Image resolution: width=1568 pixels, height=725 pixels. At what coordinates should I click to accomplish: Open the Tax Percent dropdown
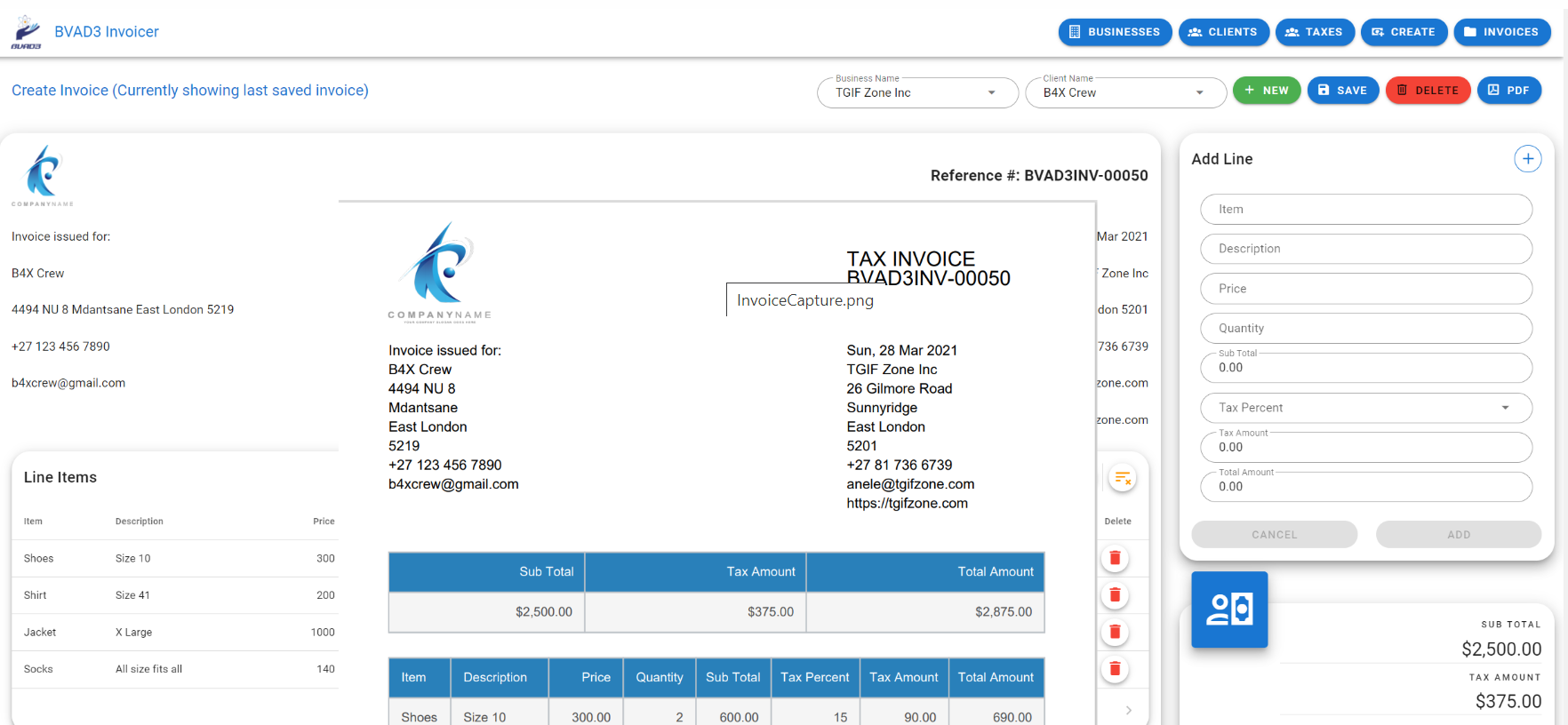click(x=1366, y=408)
